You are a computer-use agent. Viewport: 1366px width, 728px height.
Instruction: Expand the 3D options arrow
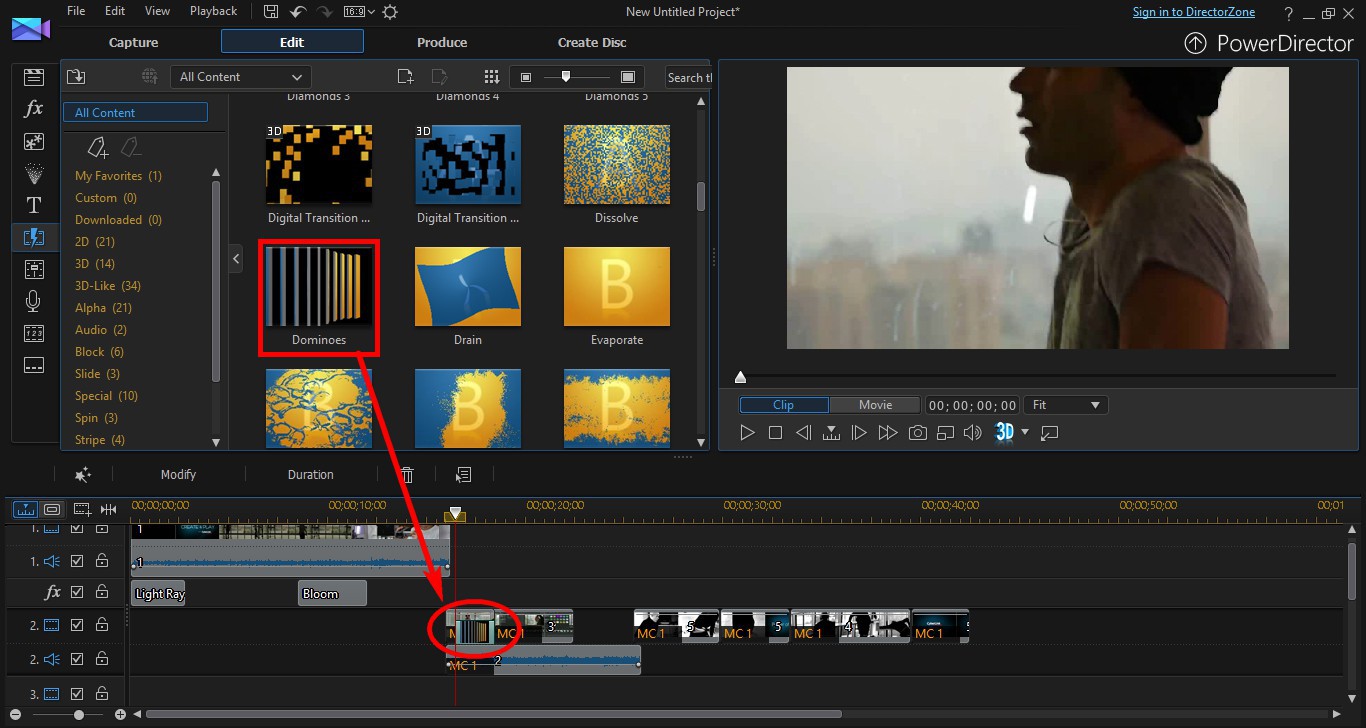[1025, 433]
